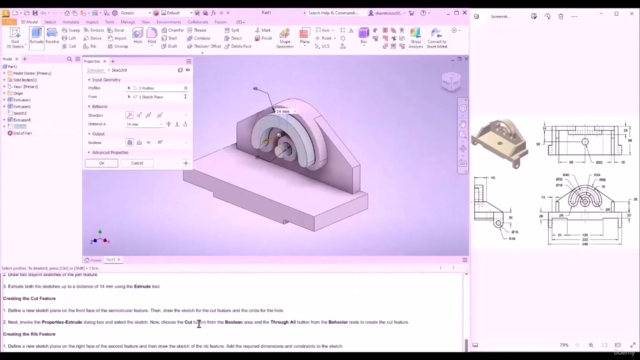Open the Shape Generator
Viewport: 640px width, 360px height.
coord(285,38)
